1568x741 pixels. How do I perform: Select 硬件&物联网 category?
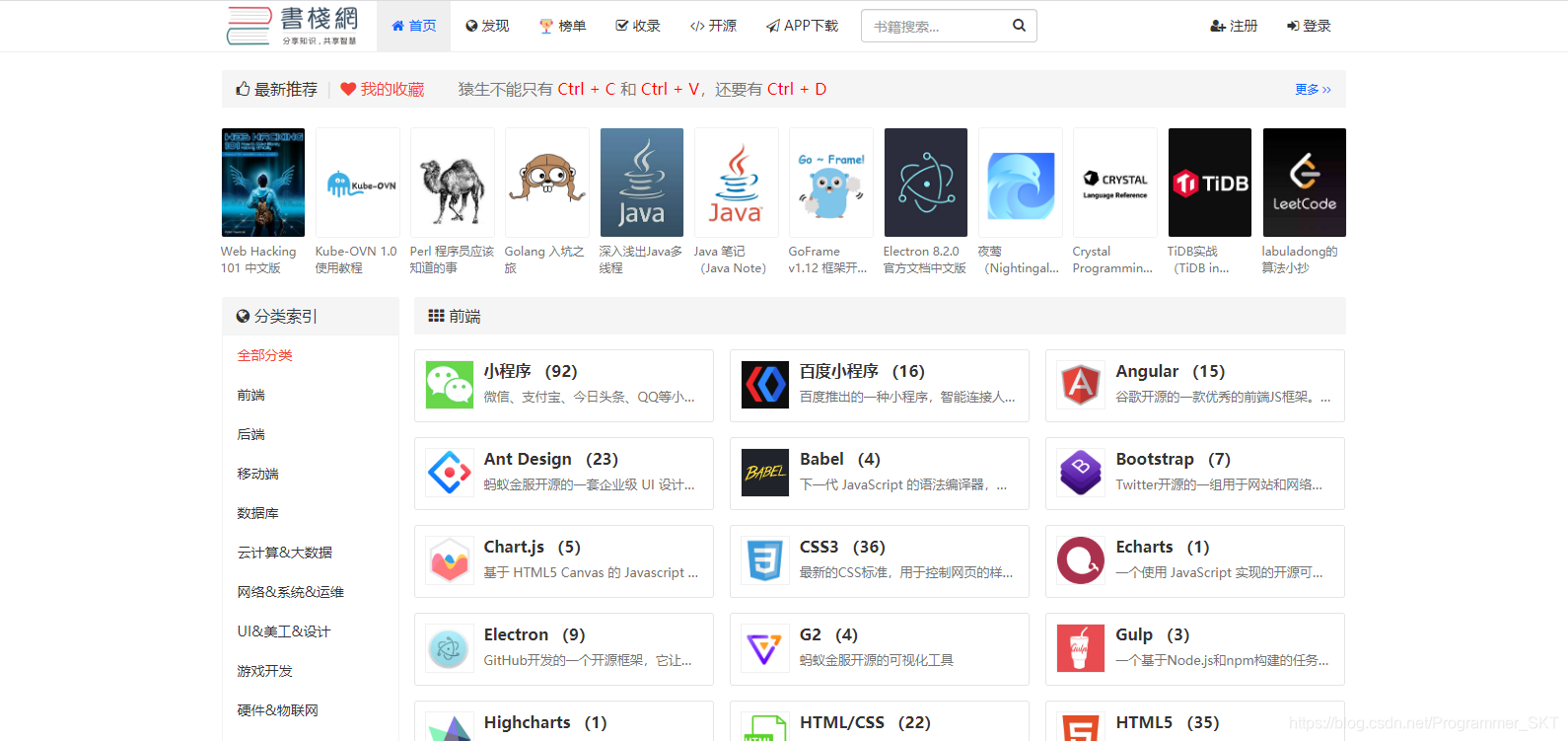(277, 710)
